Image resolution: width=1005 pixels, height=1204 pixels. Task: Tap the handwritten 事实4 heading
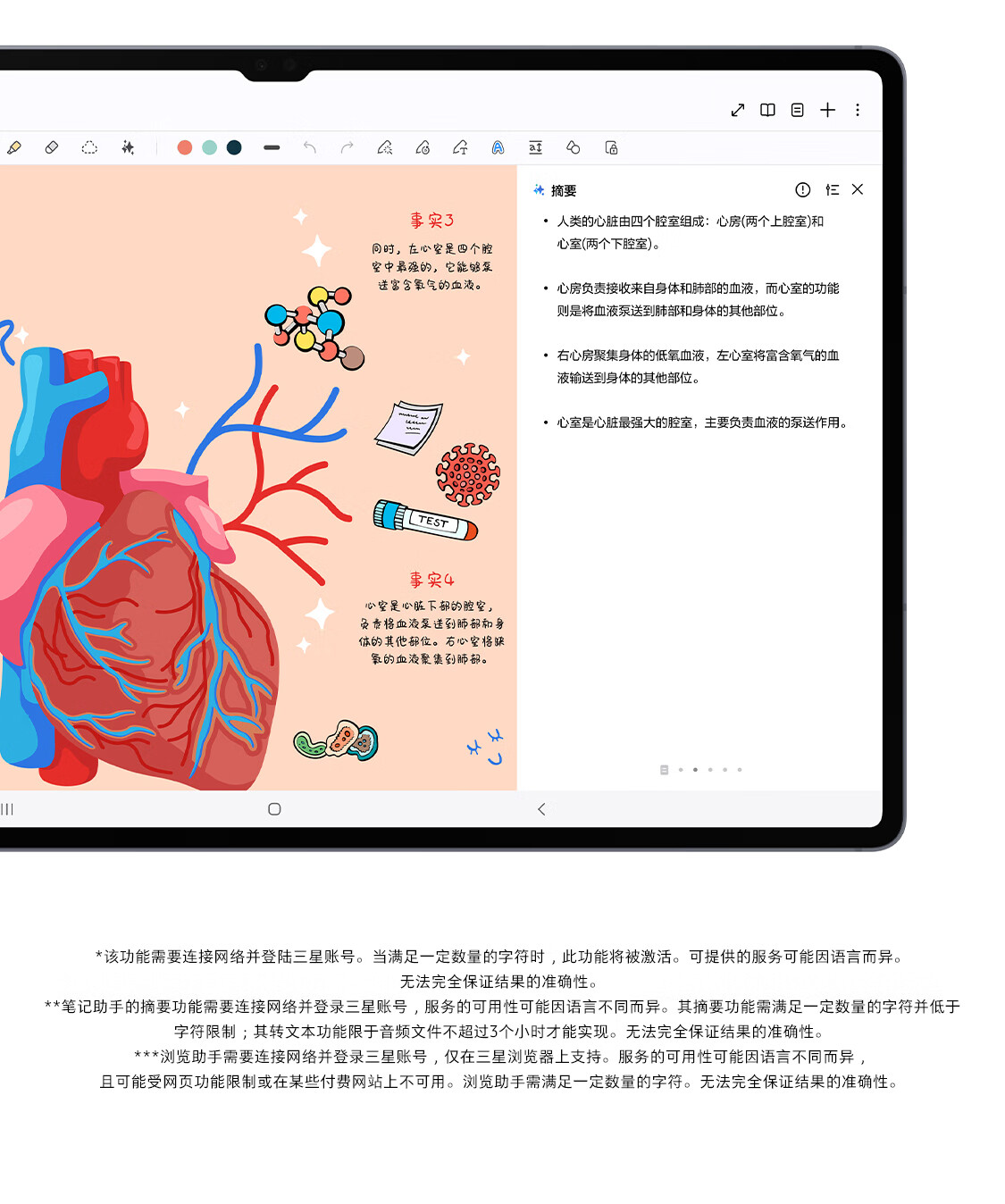coord(432,581)
